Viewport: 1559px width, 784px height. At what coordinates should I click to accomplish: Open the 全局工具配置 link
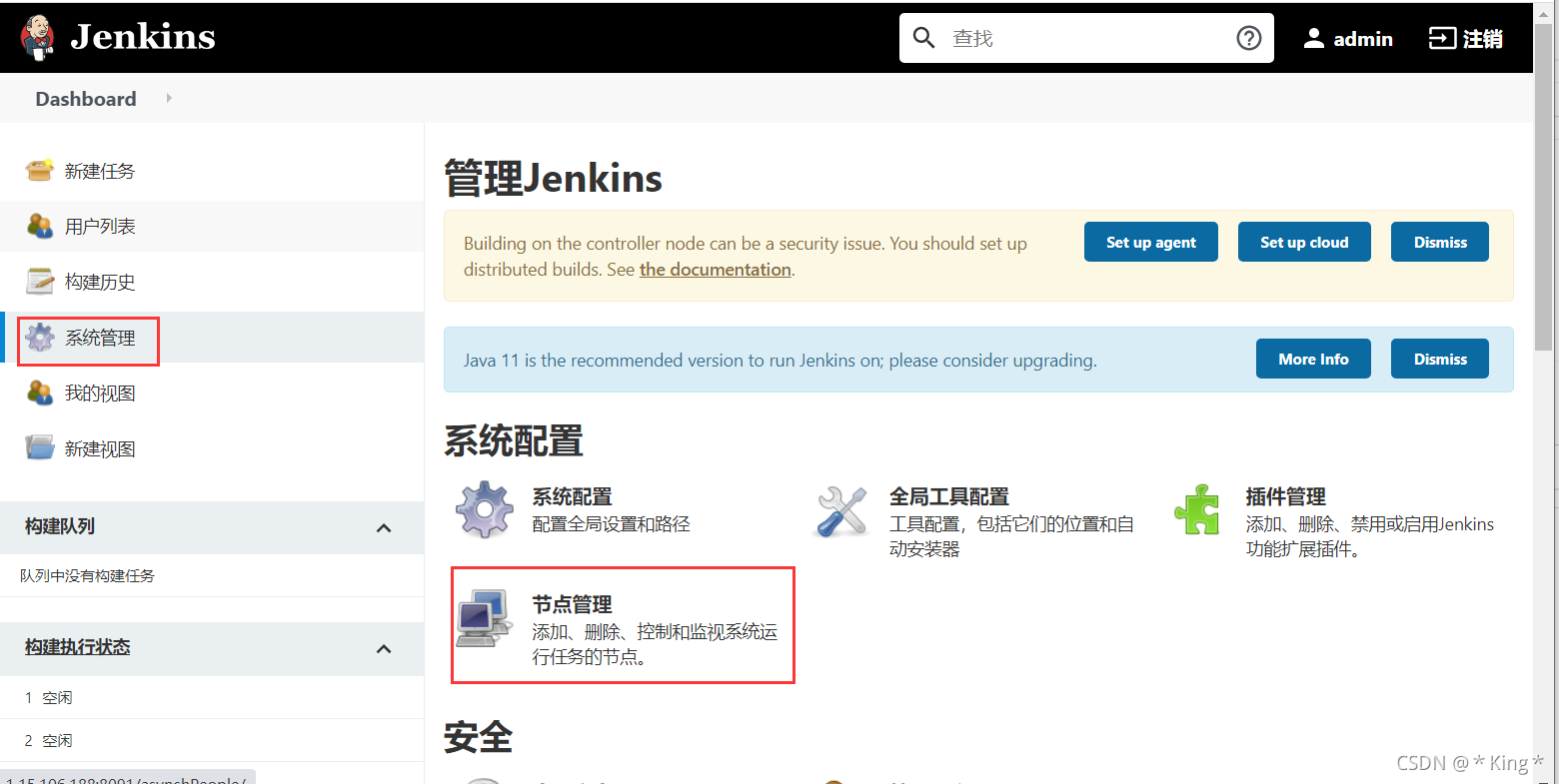click(949, 496)
